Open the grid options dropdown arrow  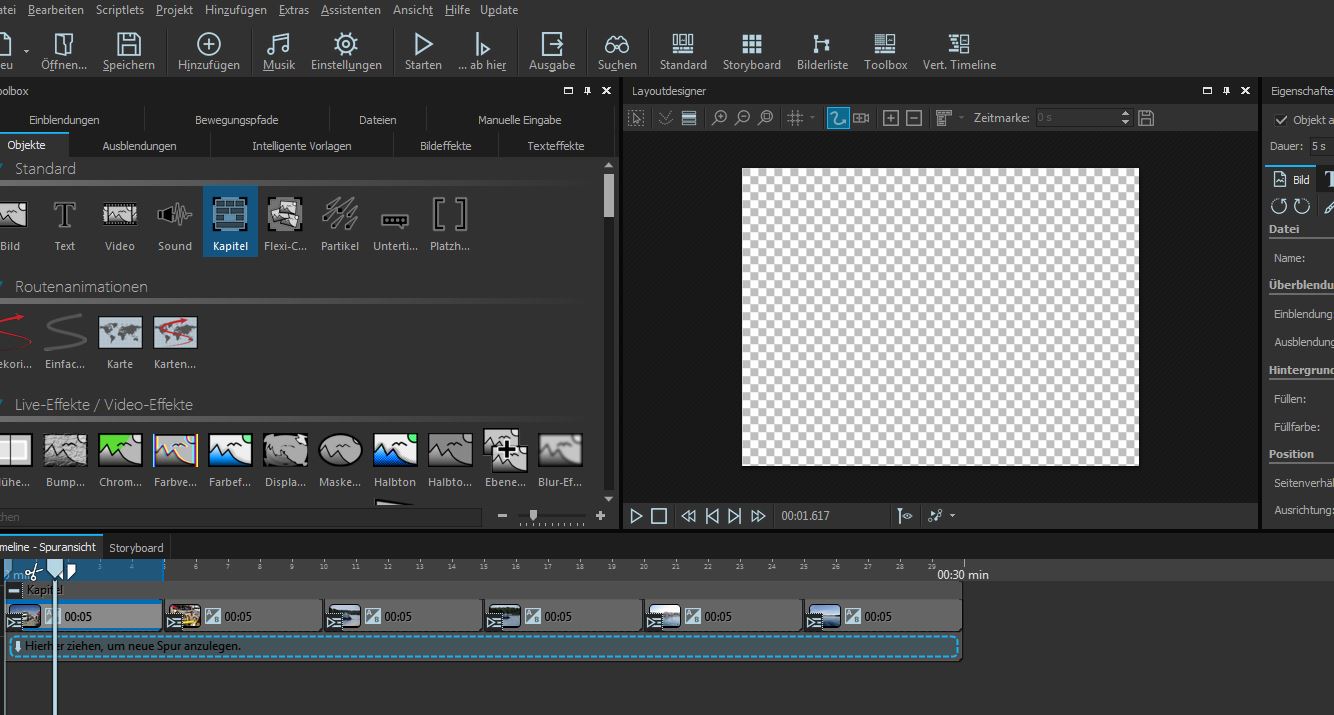click(812, 118)
